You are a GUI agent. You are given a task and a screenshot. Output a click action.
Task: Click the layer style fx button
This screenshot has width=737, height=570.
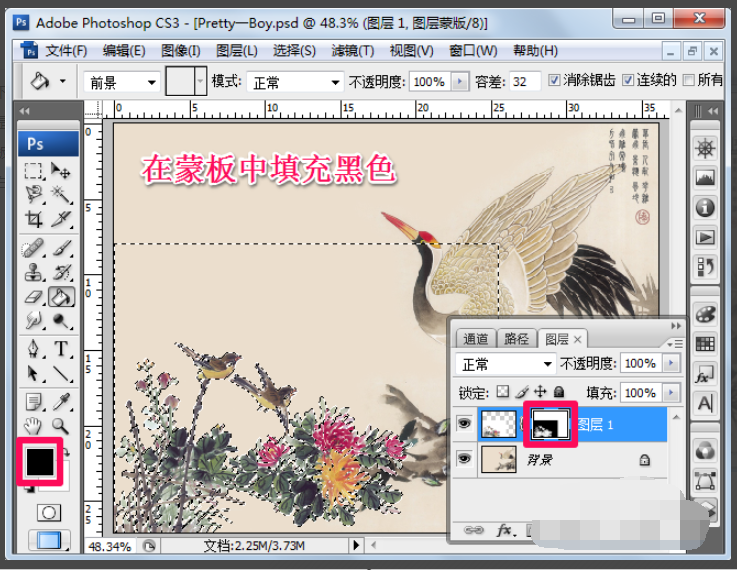(x=506, y=531)
